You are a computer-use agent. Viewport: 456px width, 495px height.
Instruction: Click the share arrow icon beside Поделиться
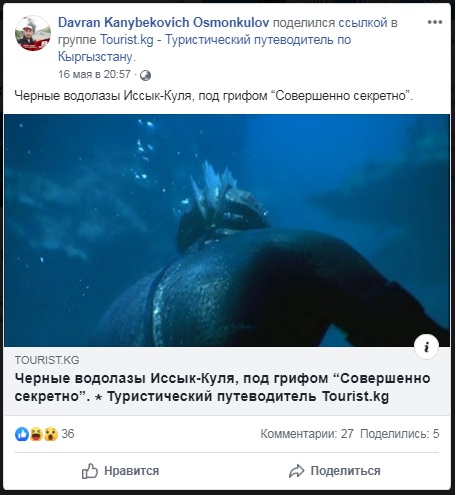pos(296,471)
